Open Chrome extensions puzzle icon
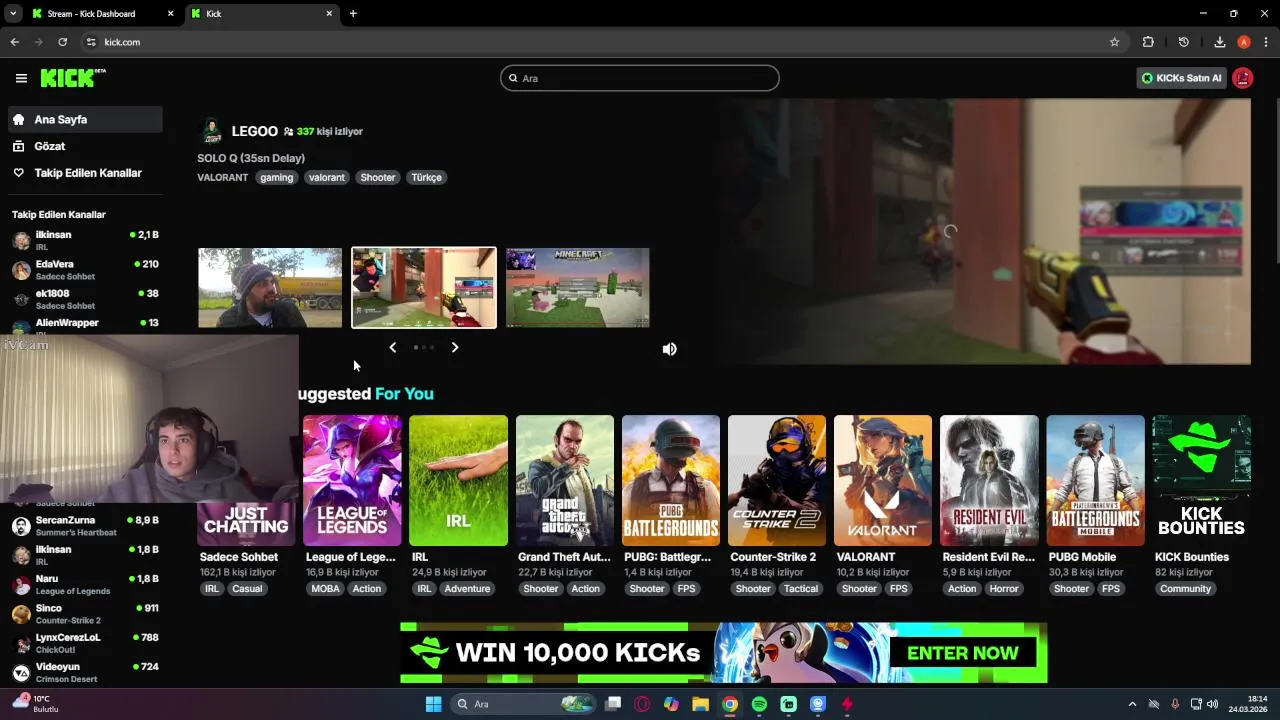 [x=1148, y=42]
